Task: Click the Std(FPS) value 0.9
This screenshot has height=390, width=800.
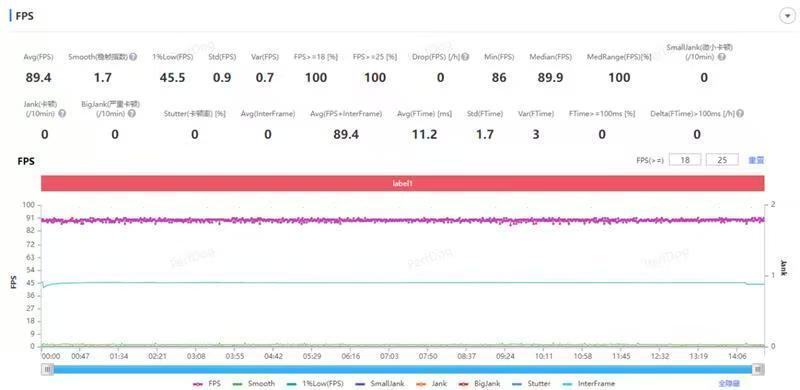Action: pos(221,78)
